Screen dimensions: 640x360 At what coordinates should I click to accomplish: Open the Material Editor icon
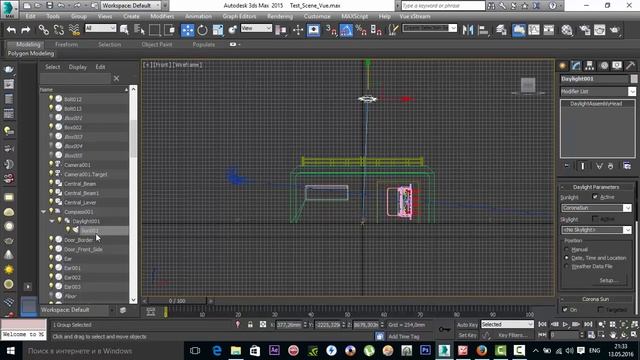click(x=567, y=30)
